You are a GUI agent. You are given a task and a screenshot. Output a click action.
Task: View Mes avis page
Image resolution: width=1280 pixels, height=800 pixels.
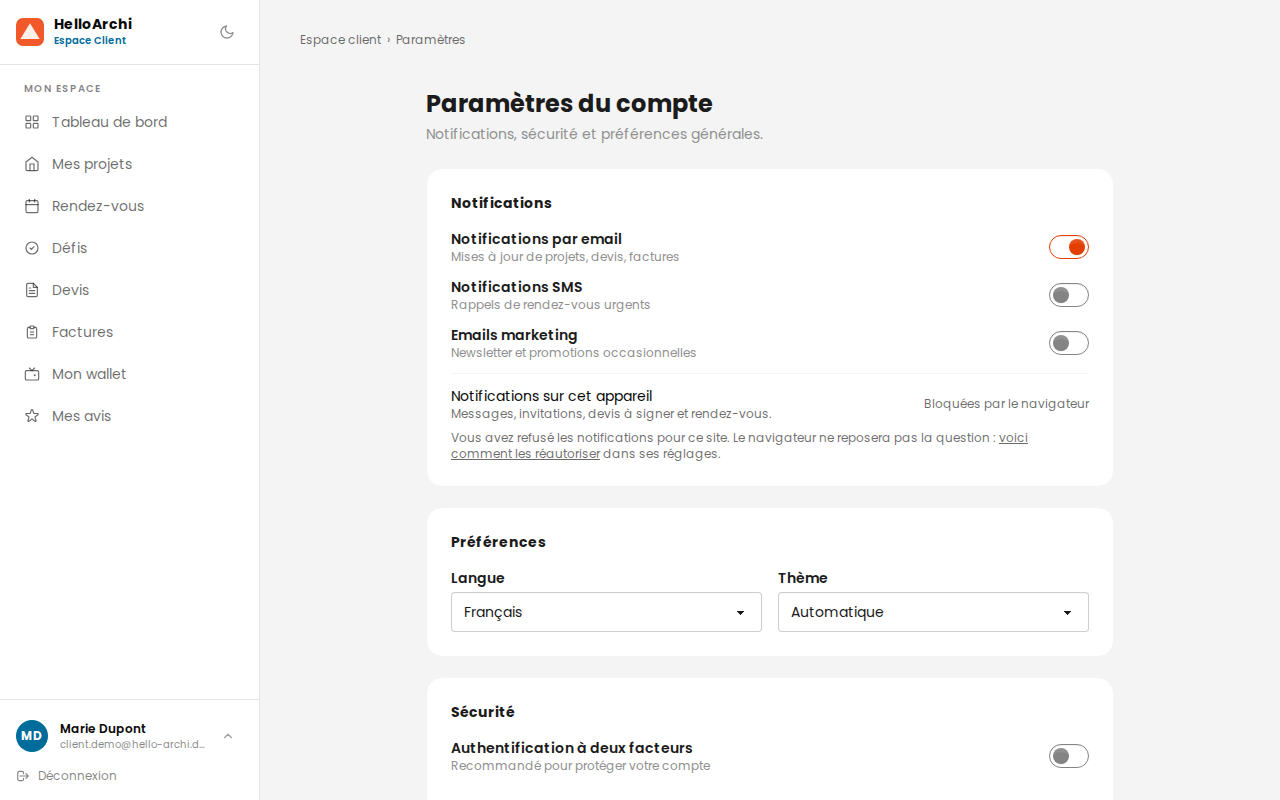(130, 416)
